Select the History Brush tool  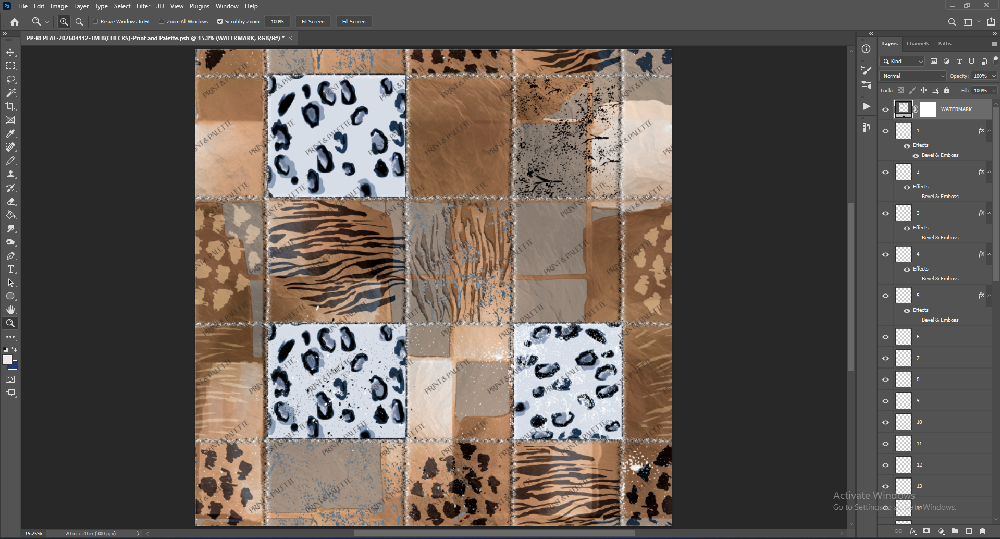point(10,188)
